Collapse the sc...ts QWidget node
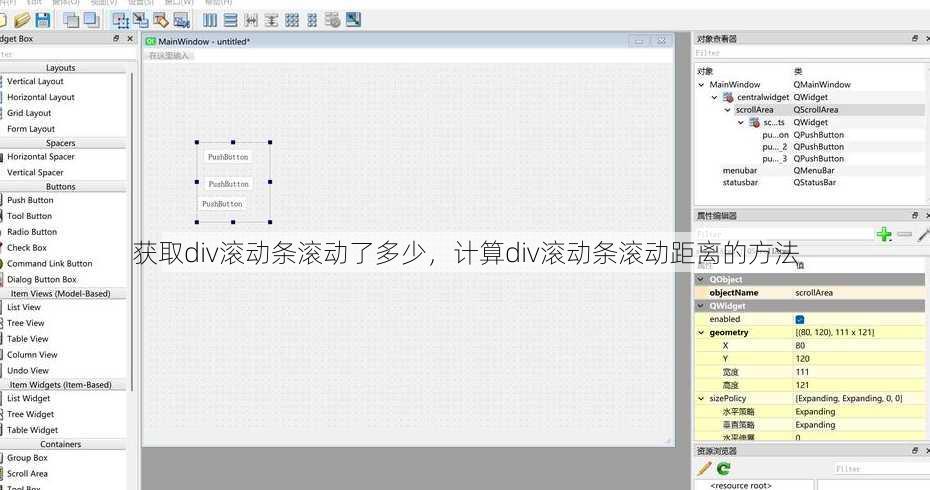Screen dimensions: 930x490 point(741,123)
